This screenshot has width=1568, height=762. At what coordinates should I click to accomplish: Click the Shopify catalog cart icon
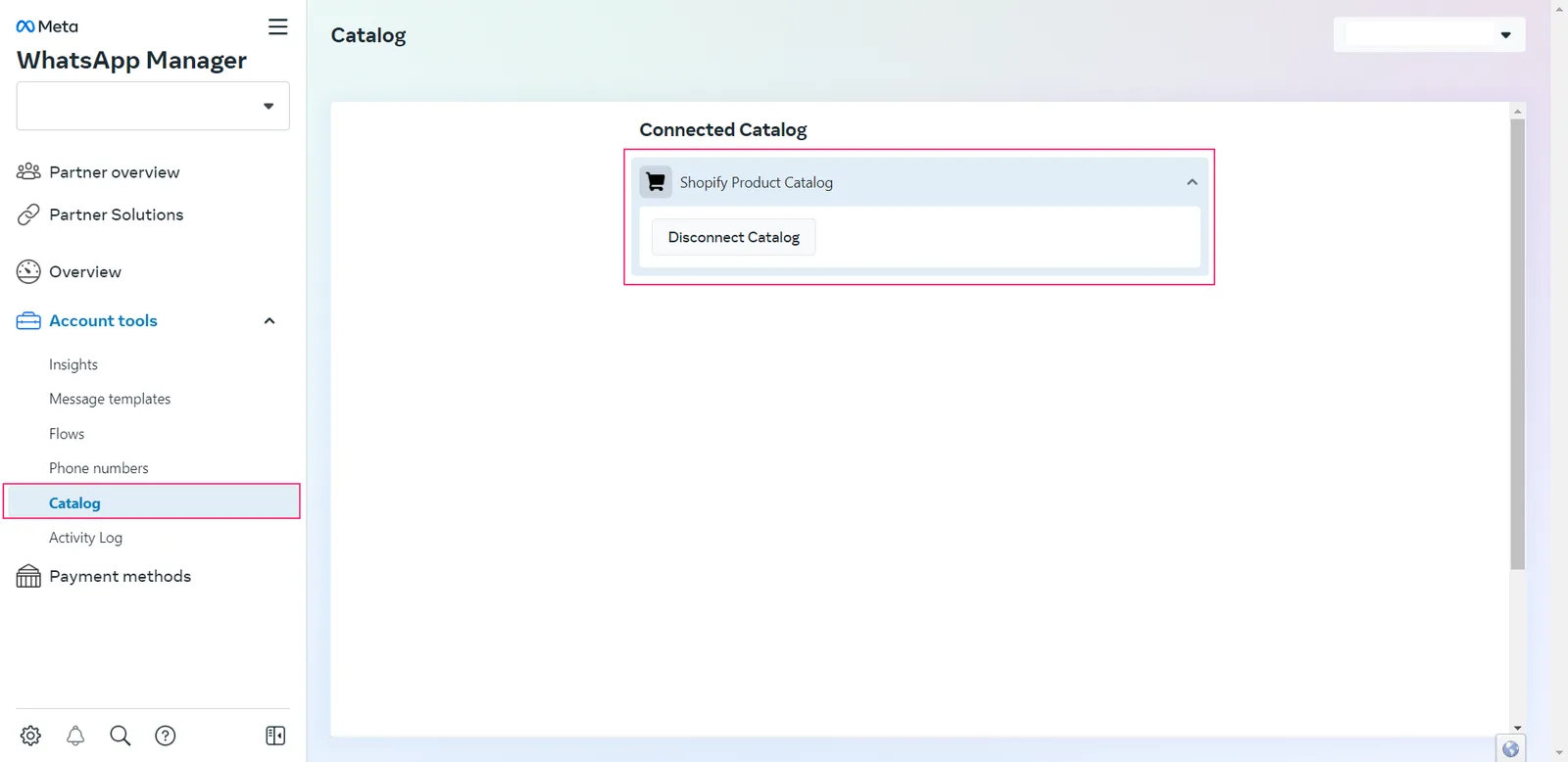(x=656, y=182)
